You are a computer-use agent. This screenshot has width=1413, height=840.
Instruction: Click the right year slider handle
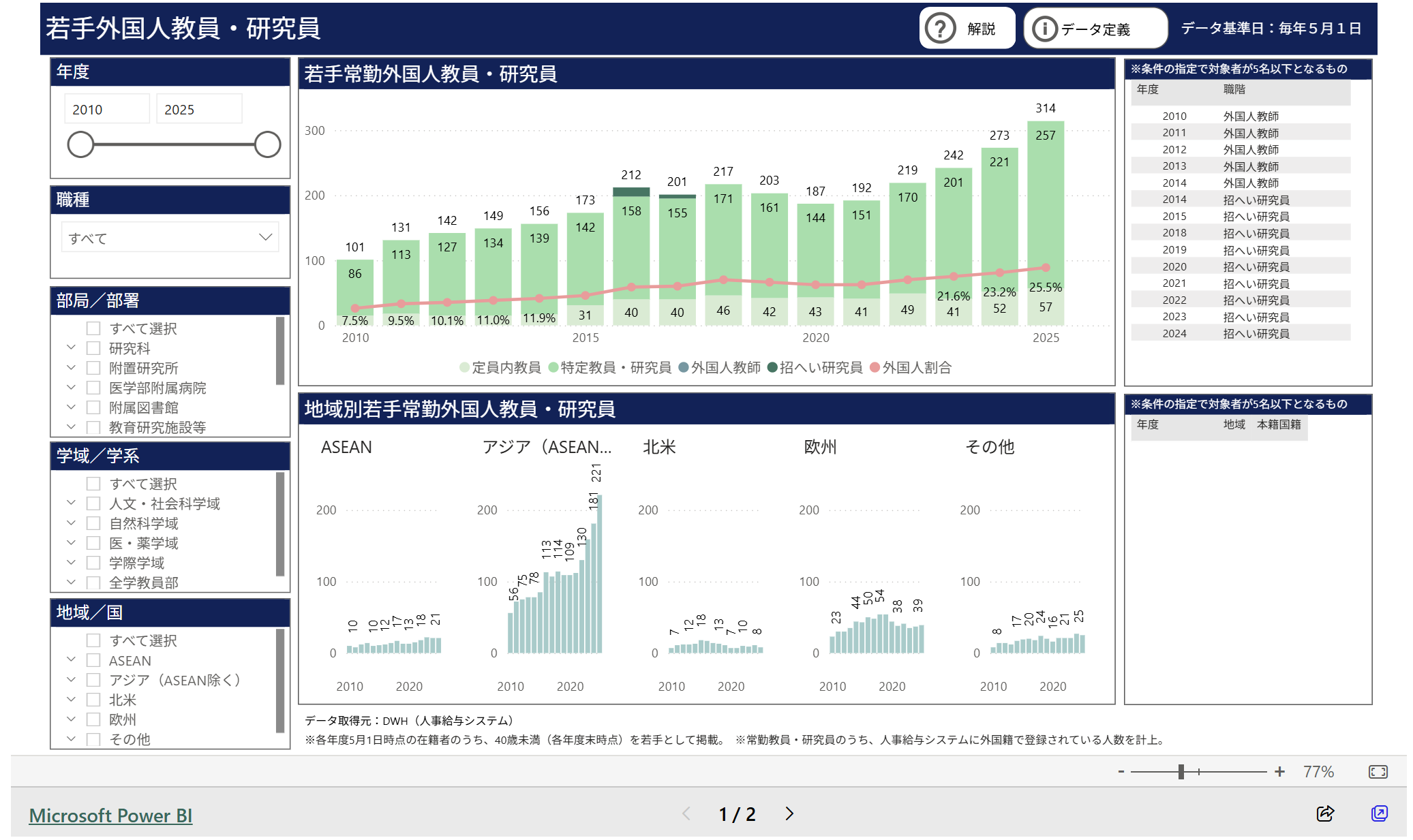[267, 144]
